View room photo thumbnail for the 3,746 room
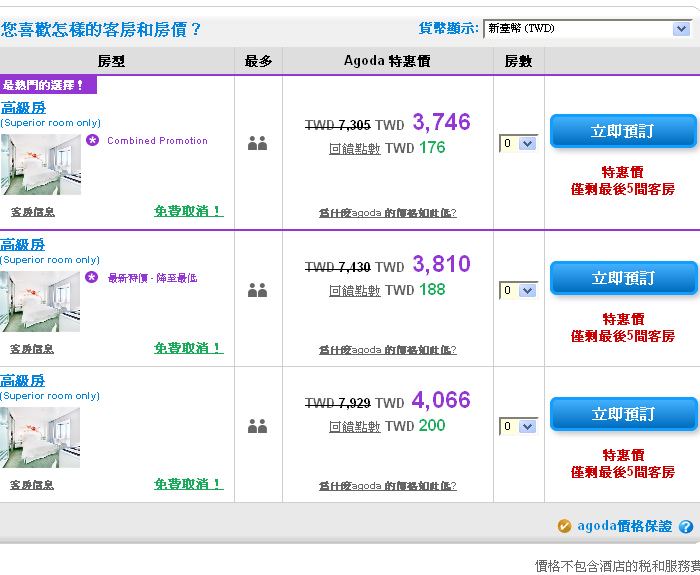This screenshot has height=575, width=700. click(41, 164)
